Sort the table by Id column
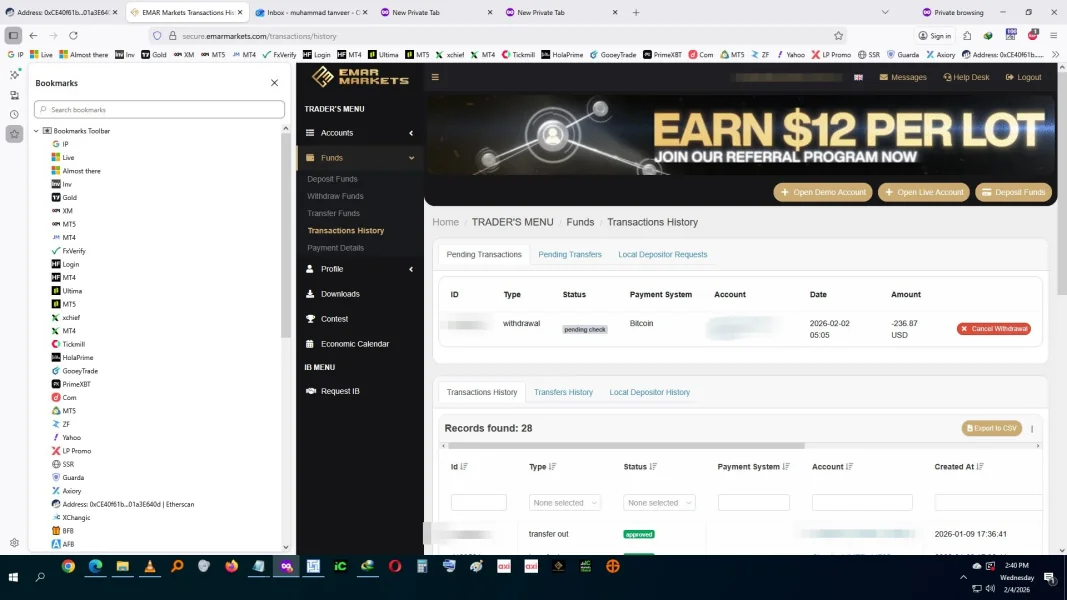 tap(459, 467)
